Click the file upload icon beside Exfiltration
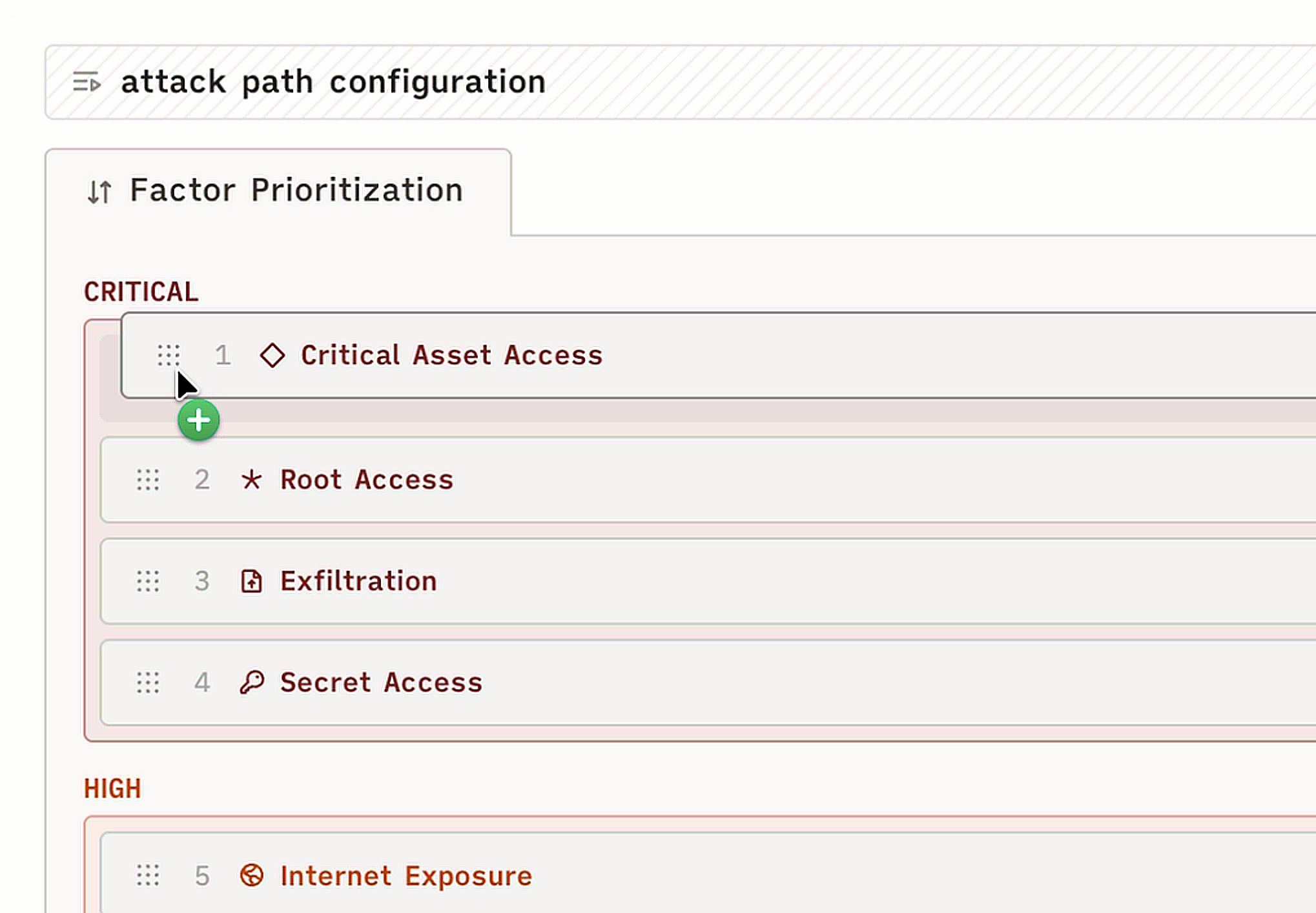 coord(251,581)
